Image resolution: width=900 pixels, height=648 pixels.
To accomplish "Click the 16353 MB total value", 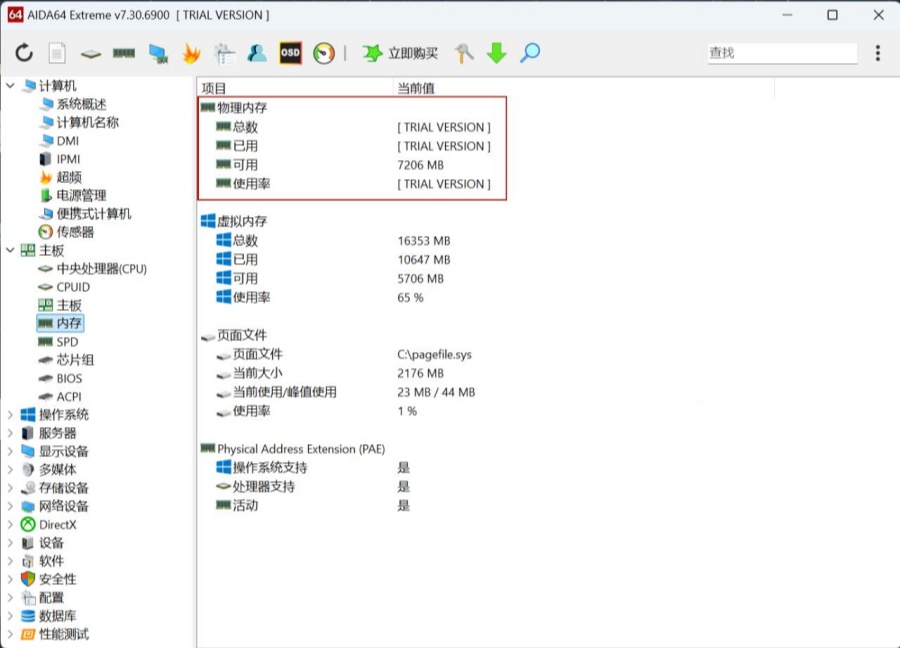I will (x=424, y=240).
